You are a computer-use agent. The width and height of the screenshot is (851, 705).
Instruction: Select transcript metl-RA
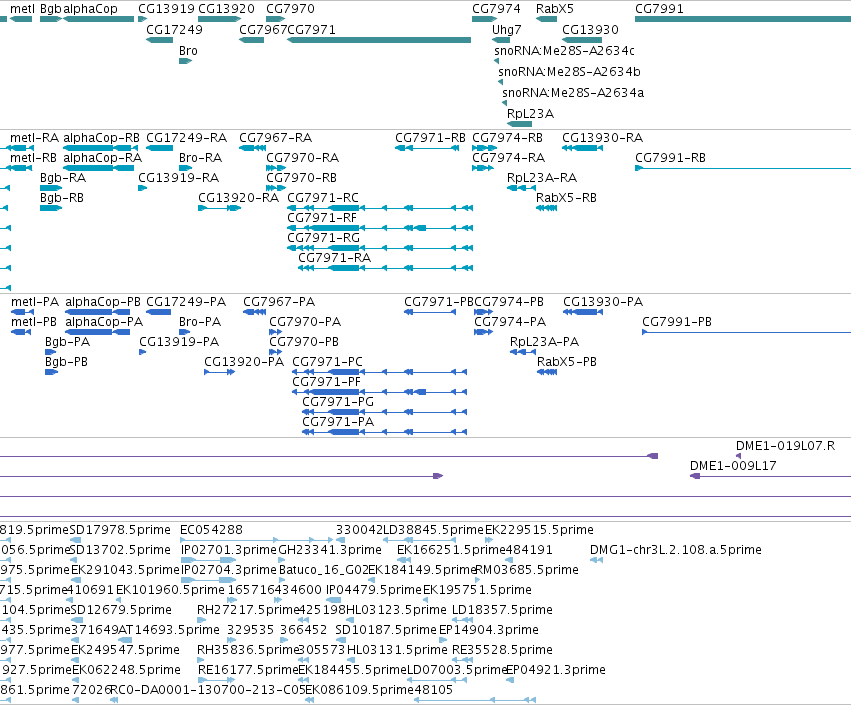click(34, 138)
